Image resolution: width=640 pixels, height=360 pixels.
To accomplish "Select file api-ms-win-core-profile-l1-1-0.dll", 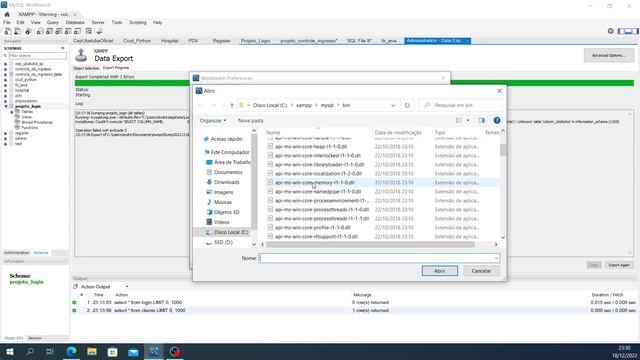I will point(313,227).
